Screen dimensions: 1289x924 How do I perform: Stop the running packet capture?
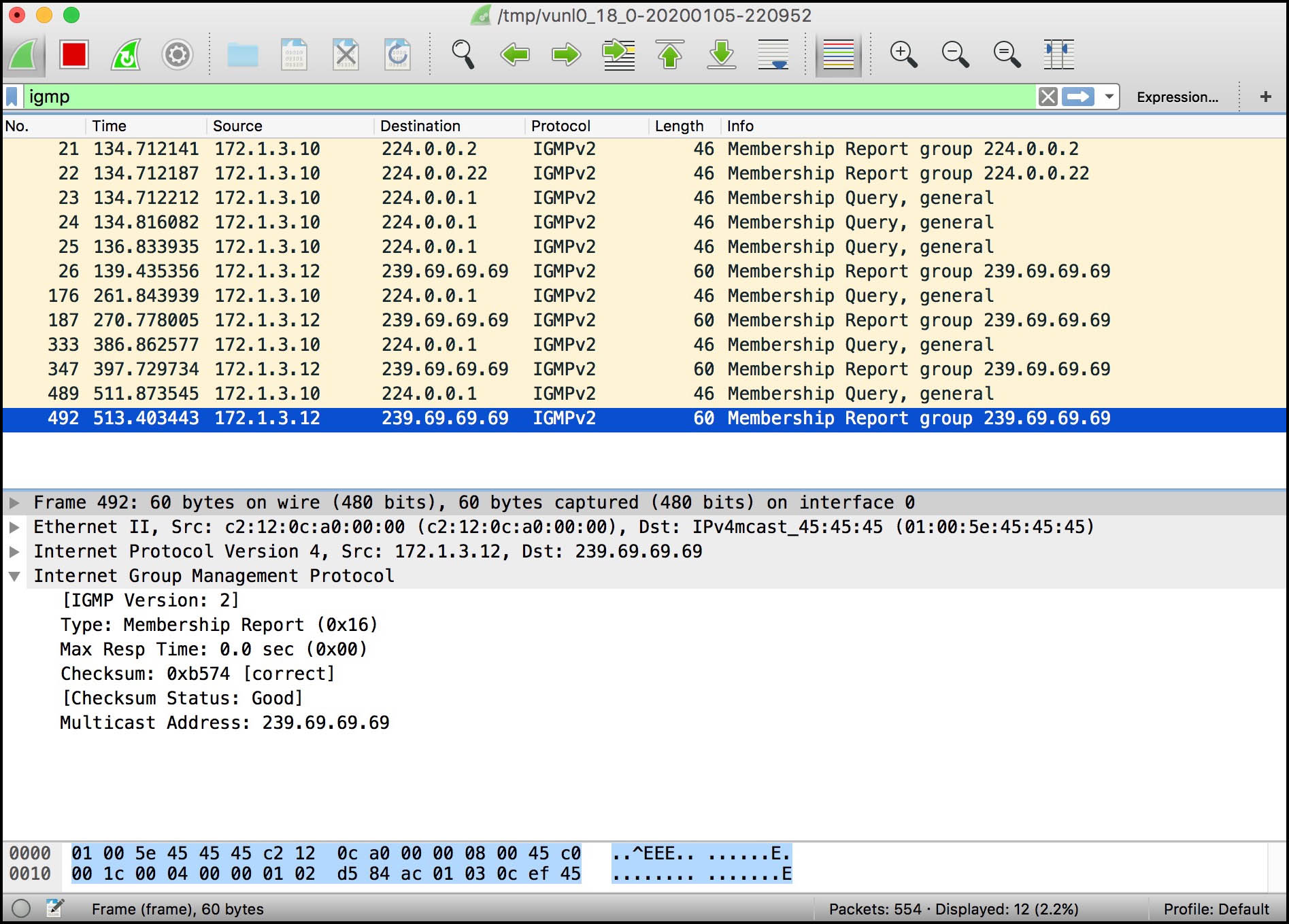click(x=73, y=54)
